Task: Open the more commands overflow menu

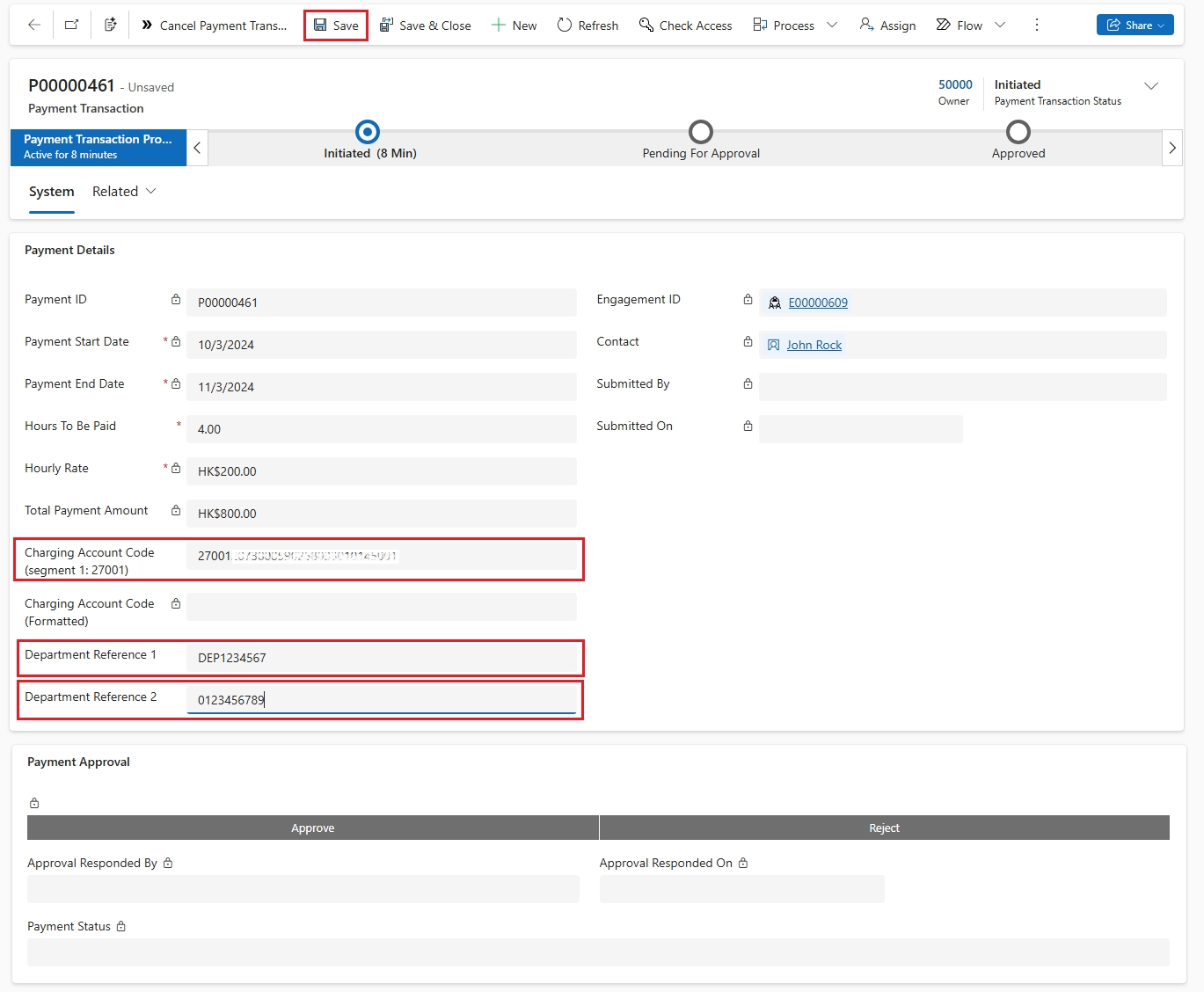Action: [1037, 26]
